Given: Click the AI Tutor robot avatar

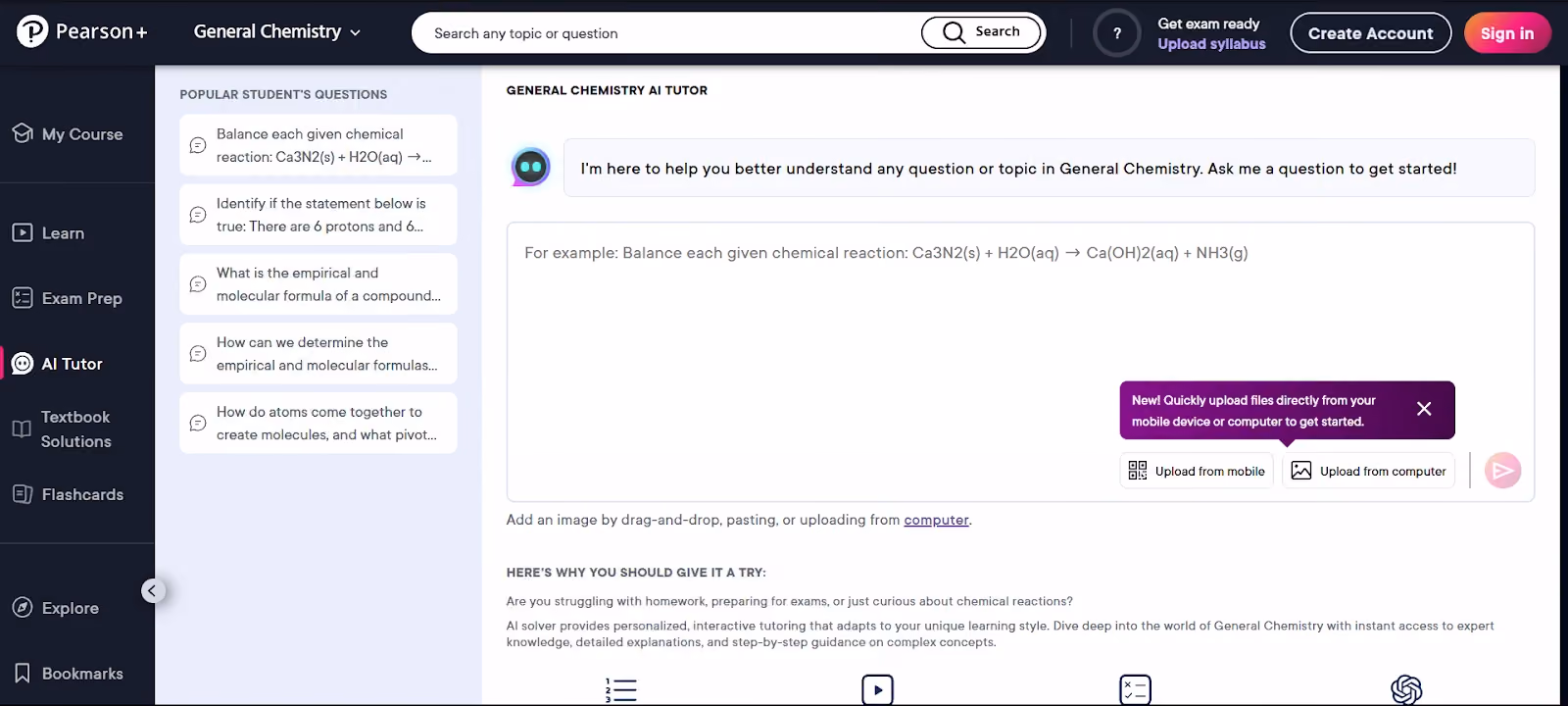Looking at the screenshot, I should (531, 167).
